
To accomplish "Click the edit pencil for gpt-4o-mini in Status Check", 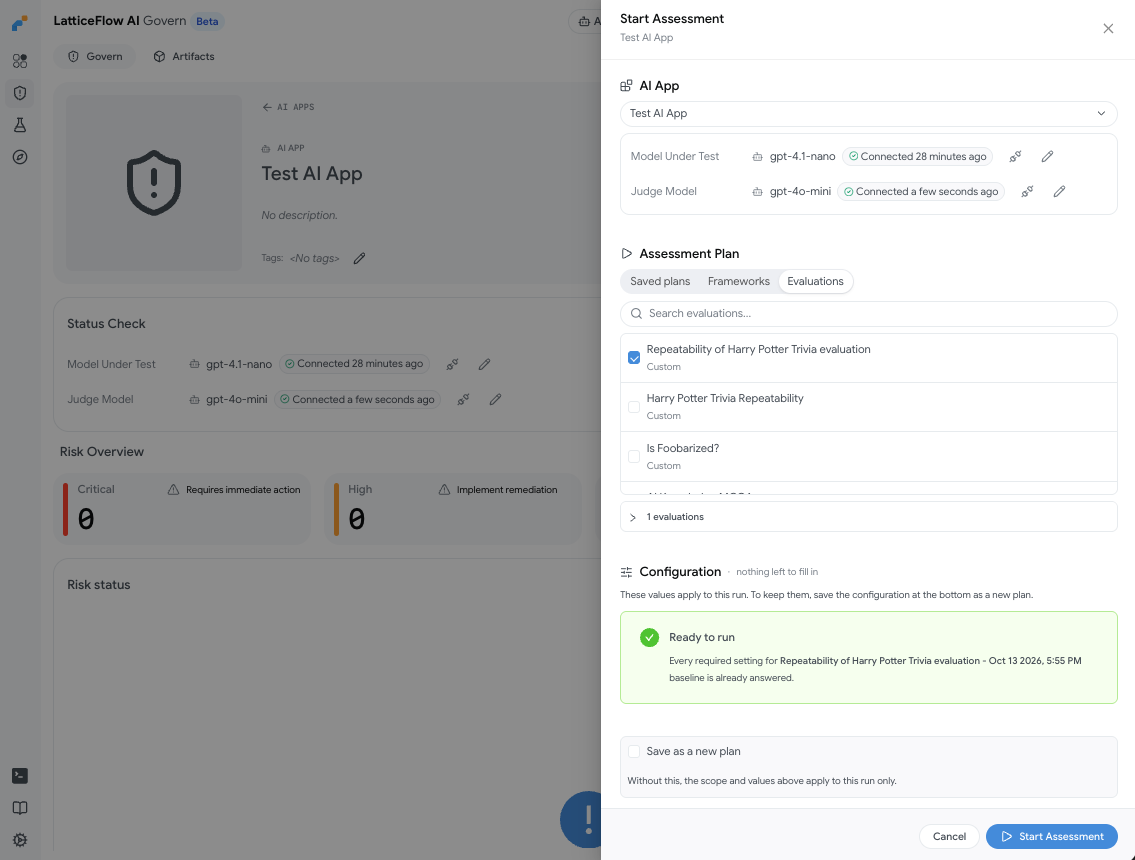I will click(x=495, y=400).
